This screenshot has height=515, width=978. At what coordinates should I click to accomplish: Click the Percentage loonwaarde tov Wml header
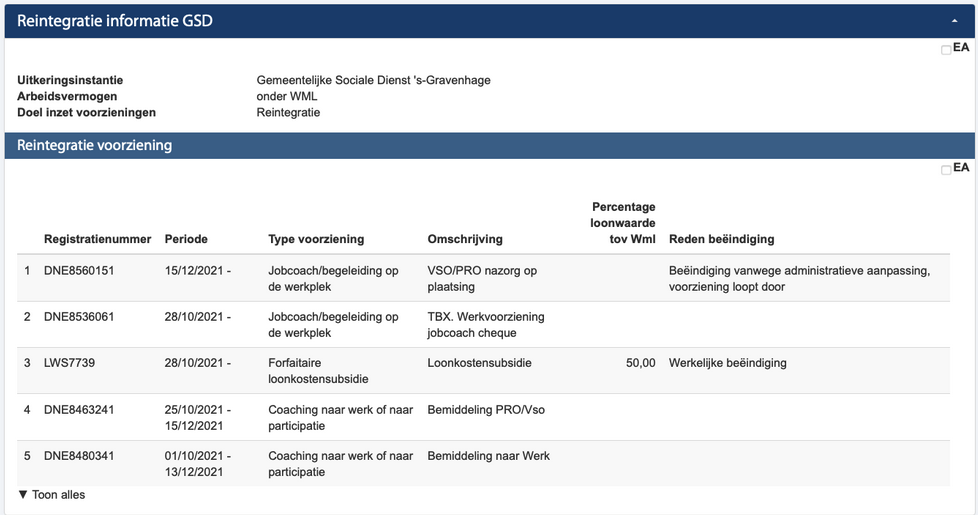[x=623, y=222]
